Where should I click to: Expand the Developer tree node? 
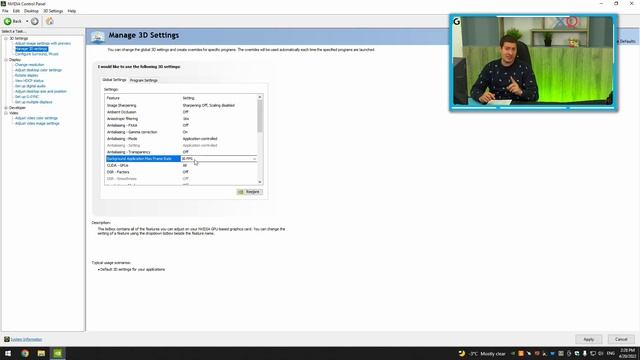click(6, 108)
